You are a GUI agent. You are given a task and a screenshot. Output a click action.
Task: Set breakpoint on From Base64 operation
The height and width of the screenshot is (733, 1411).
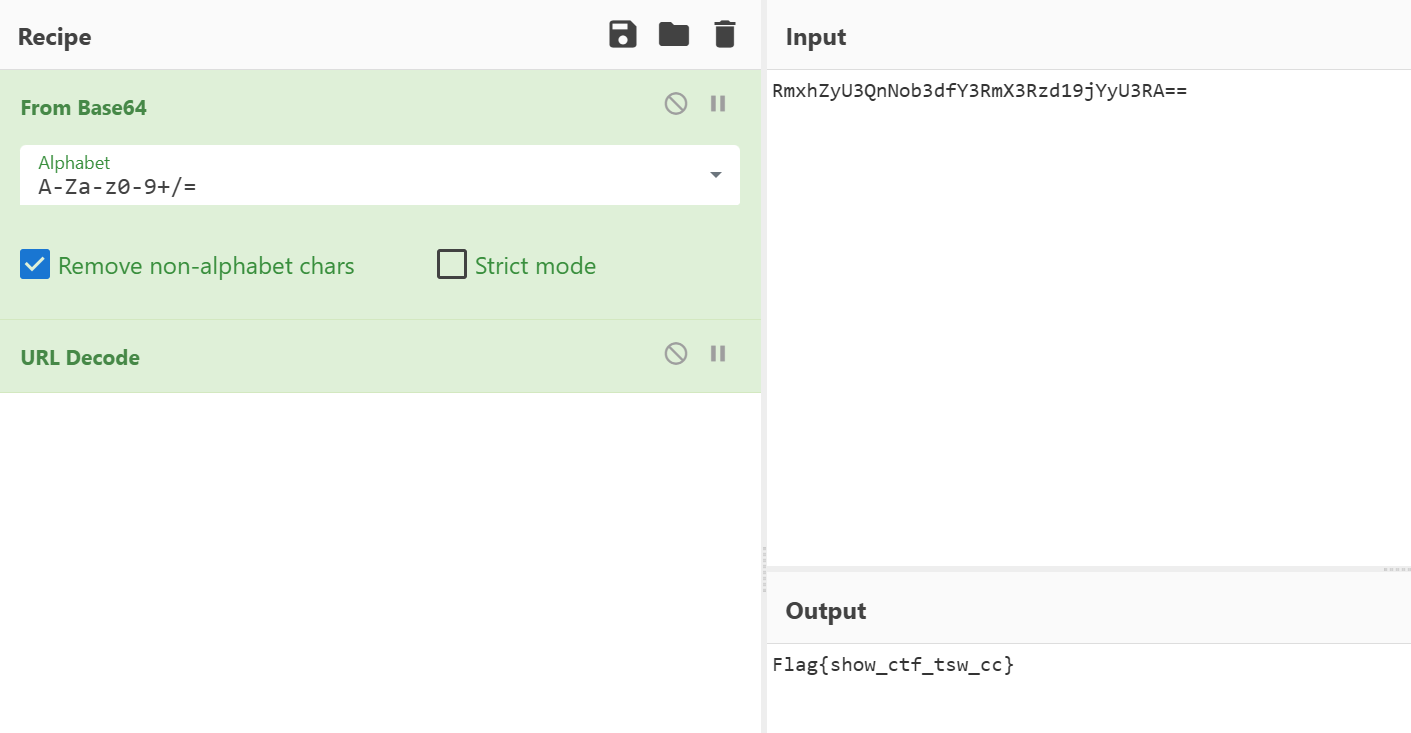coord(718,104)
